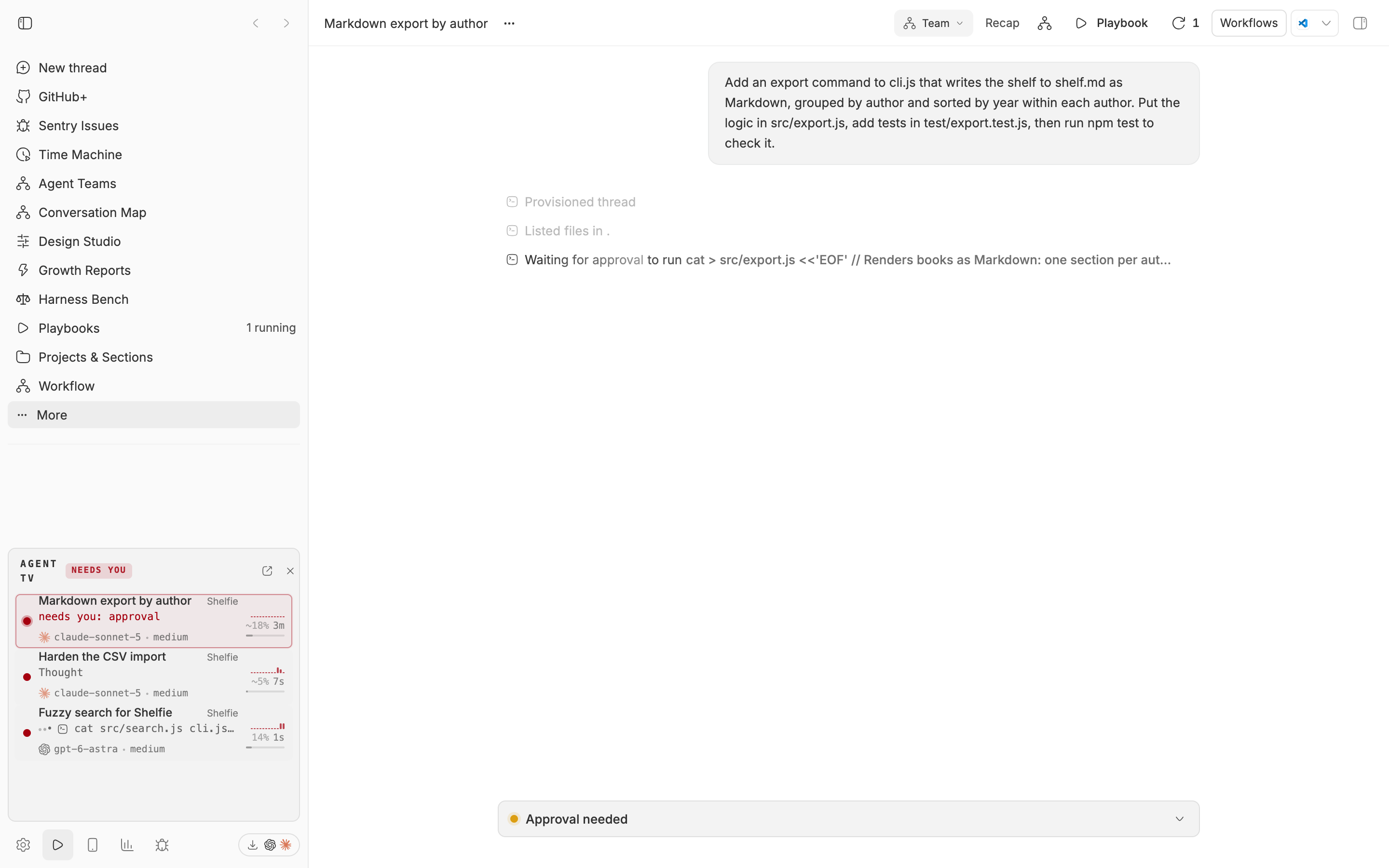The width and height of the screenshot is (1389, 868).
Task: Open the bar chart stats icon
Action: (127, 844)
